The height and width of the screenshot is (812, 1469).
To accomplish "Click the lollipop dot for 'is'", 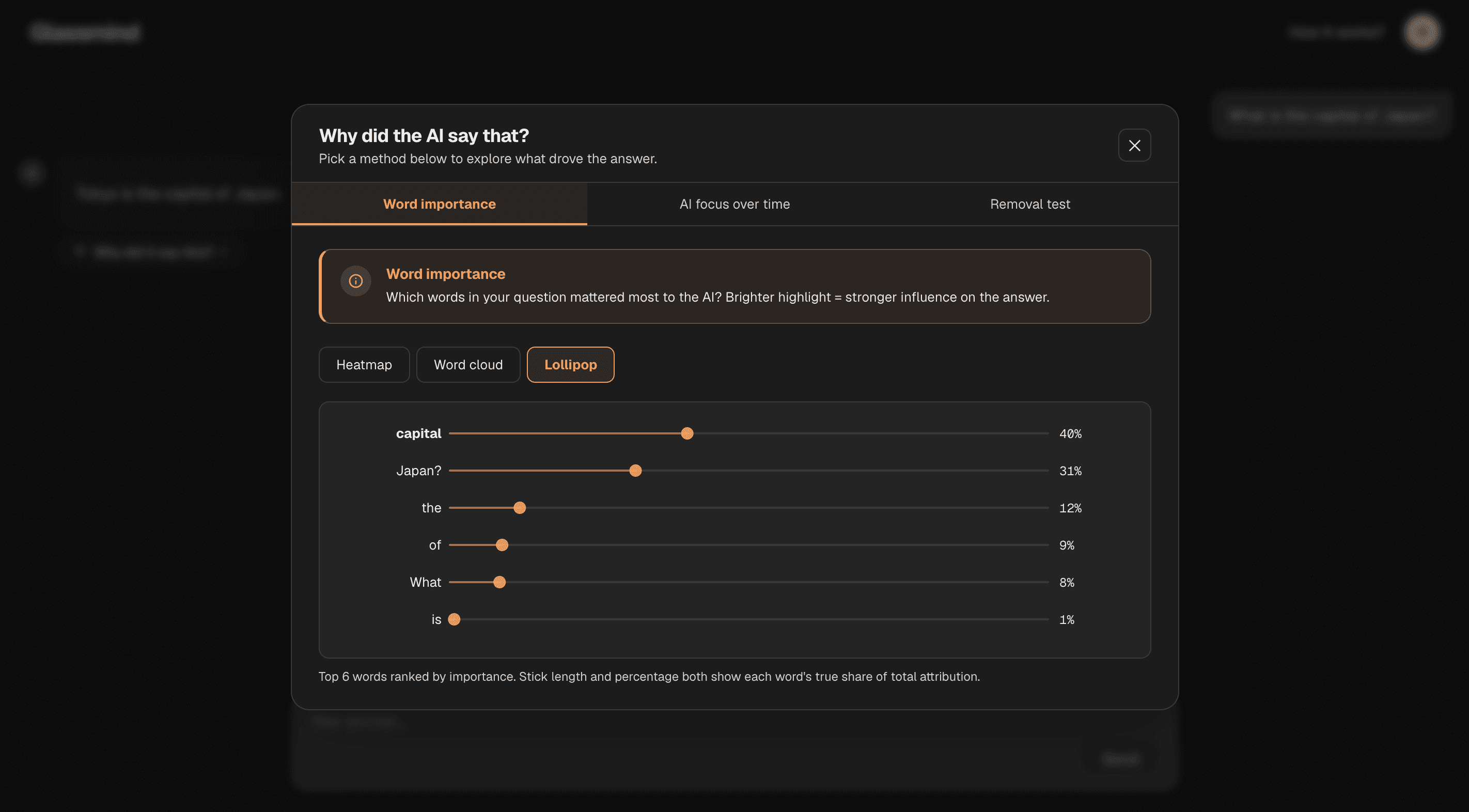I will click(x=454, y=619).
